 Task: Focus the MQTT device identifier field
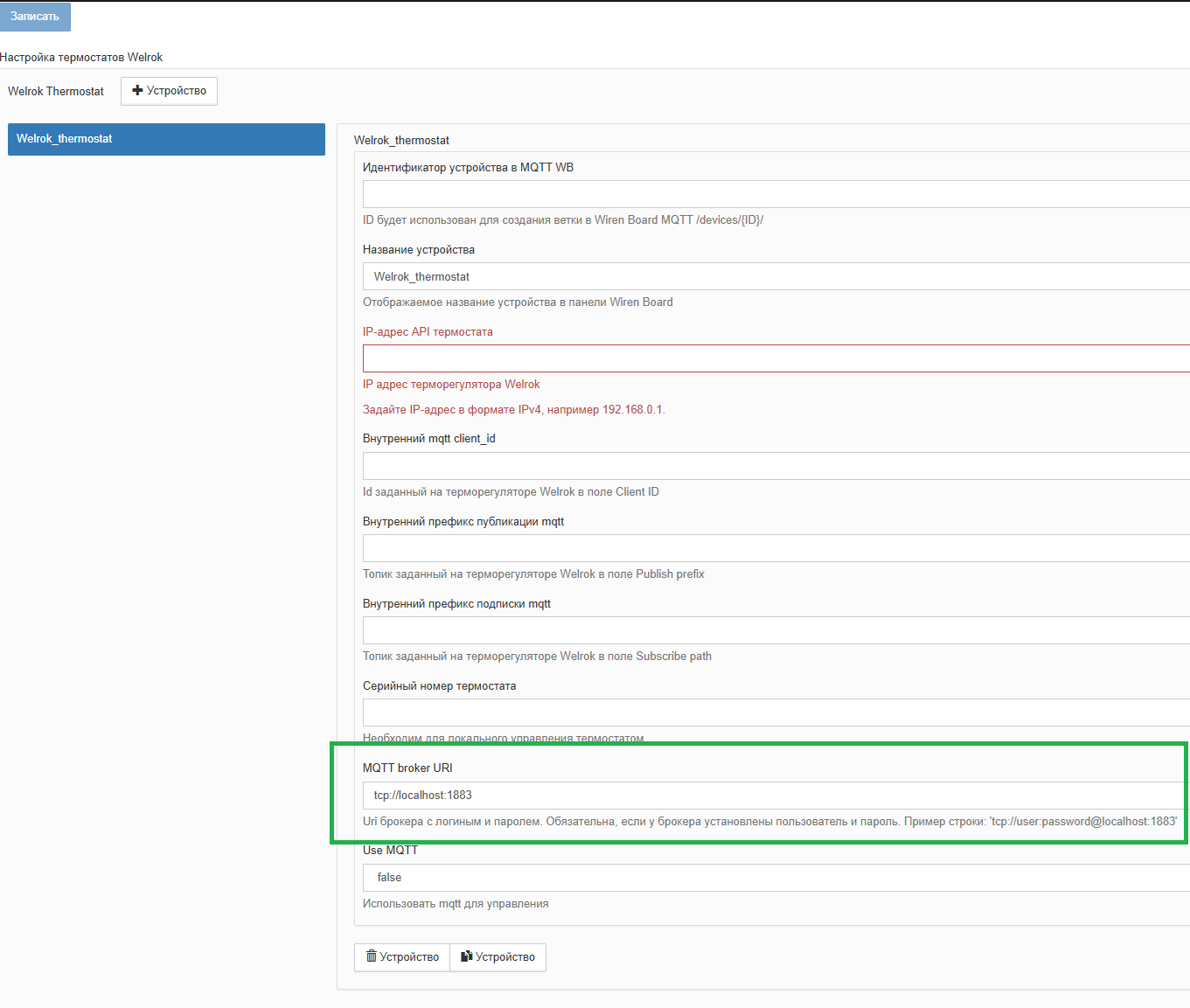coord(775,194)
